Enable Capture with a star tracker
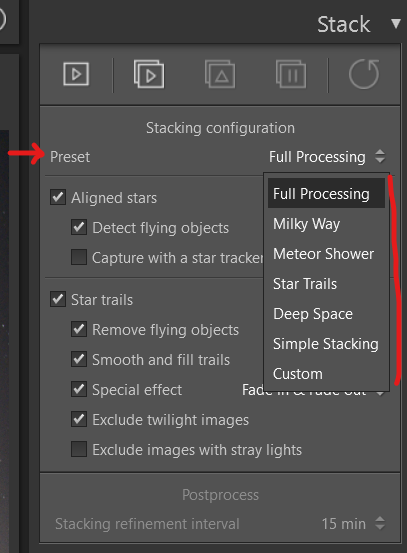Viewport: 407px width, 553px height. click(x=79, y=257)
